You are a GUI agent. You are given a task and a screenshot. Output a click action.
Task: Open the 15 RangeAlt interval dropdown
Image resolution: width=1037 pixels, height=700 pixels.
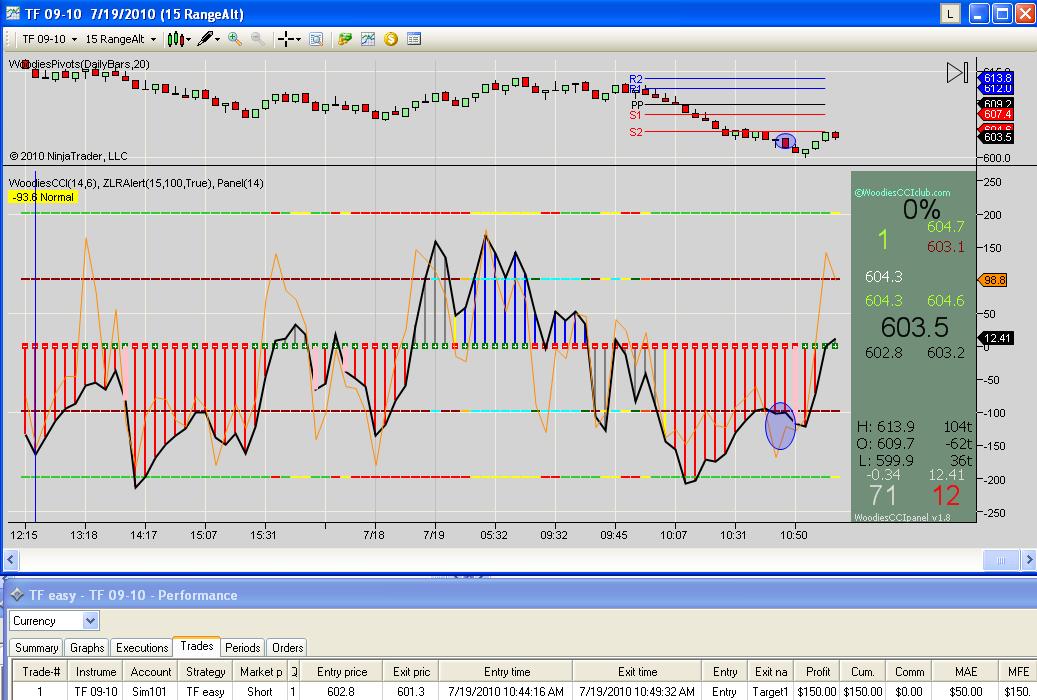120,39
